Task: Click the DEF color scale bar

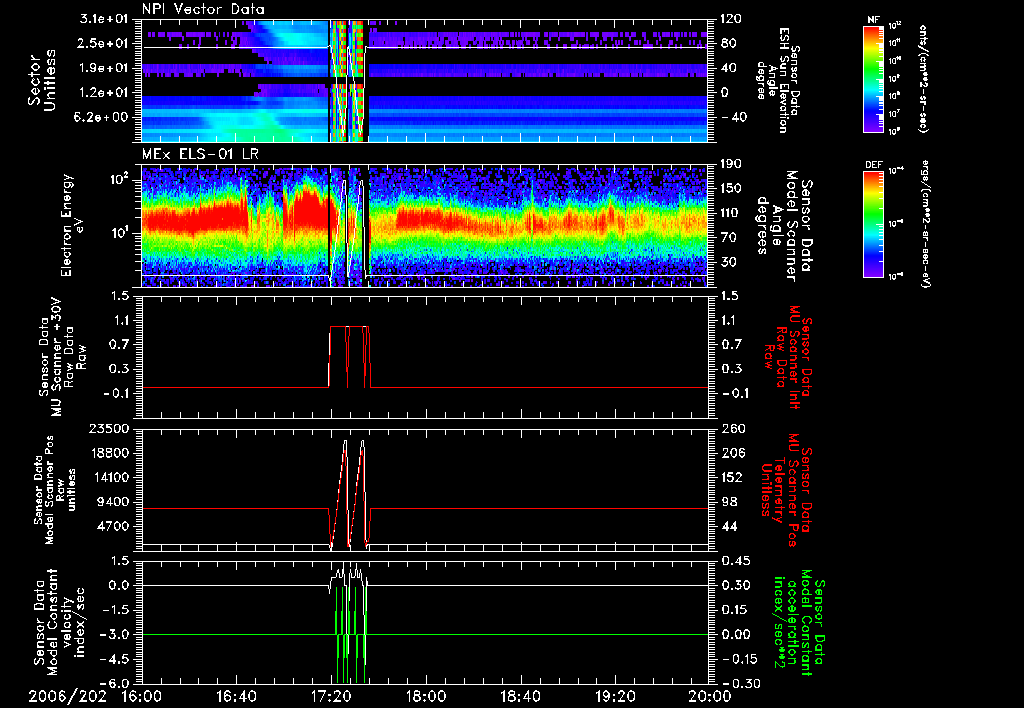Action: [871, 222]
